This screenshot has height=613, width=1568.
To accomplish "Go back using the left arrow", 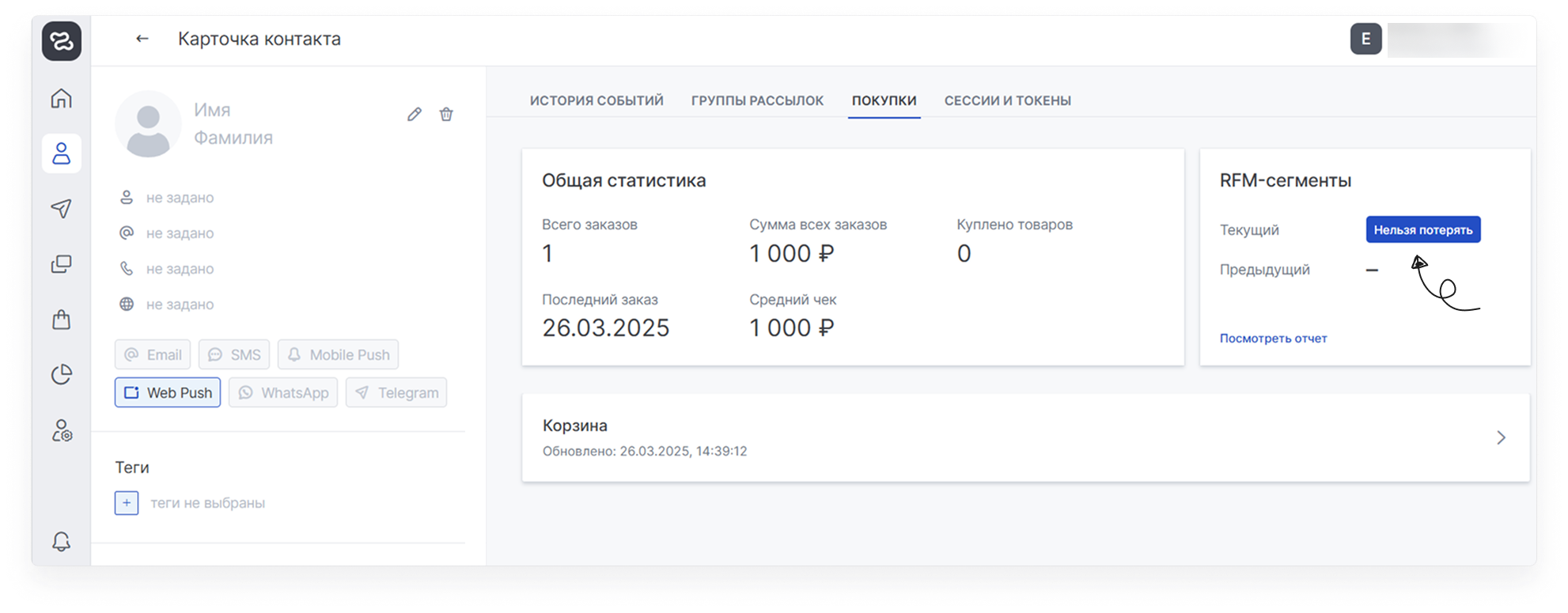I will coord(142,39).
